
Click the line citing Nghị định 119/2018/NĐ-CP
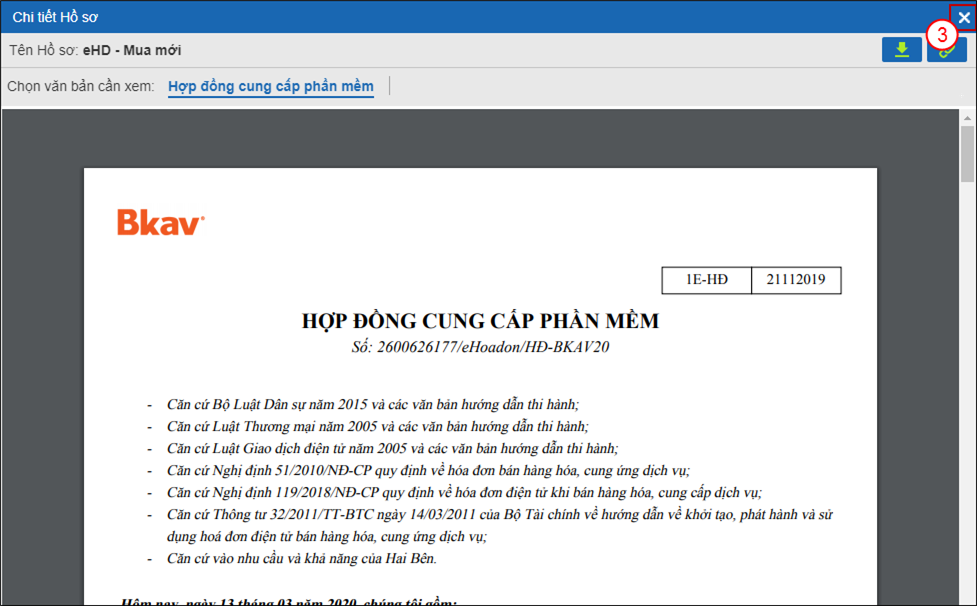(x=464, y=493)
